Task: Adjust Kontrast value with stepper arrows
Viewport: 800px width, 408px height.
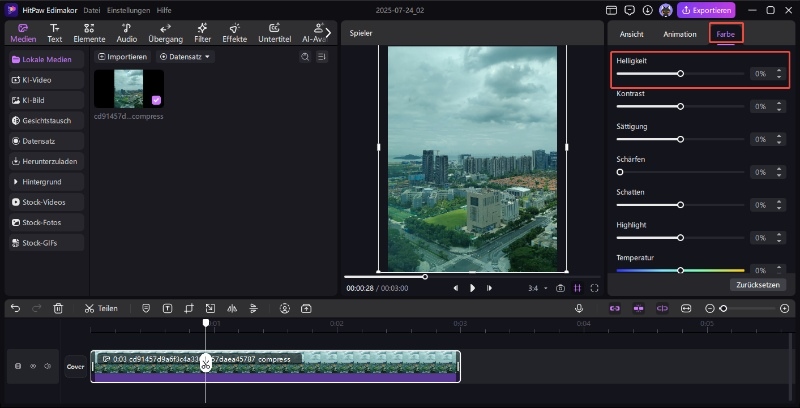Action: click(779, 107)
